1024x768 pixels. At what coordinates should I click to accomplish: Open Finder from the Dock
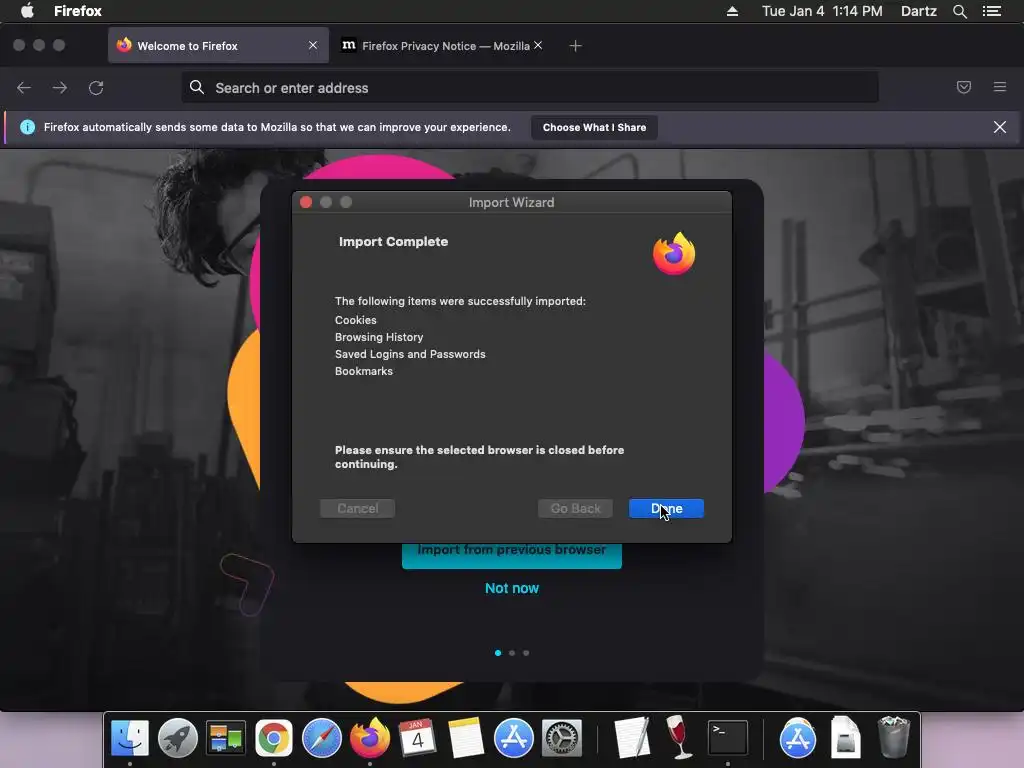pyautogui.click(x=130, y=738)
